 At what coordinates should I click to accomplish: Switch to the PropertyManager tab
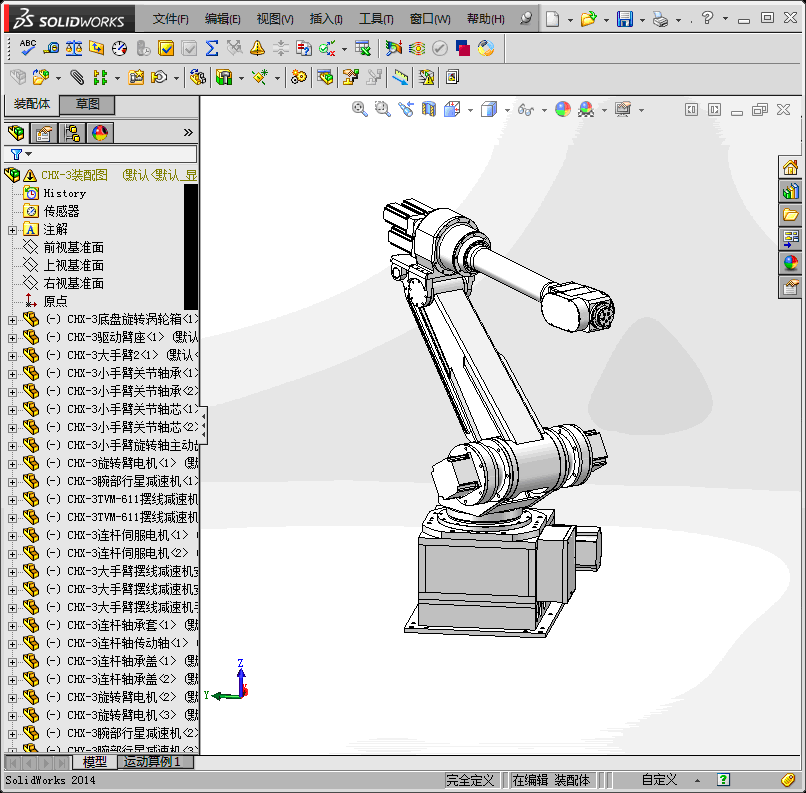coord(44,133)
